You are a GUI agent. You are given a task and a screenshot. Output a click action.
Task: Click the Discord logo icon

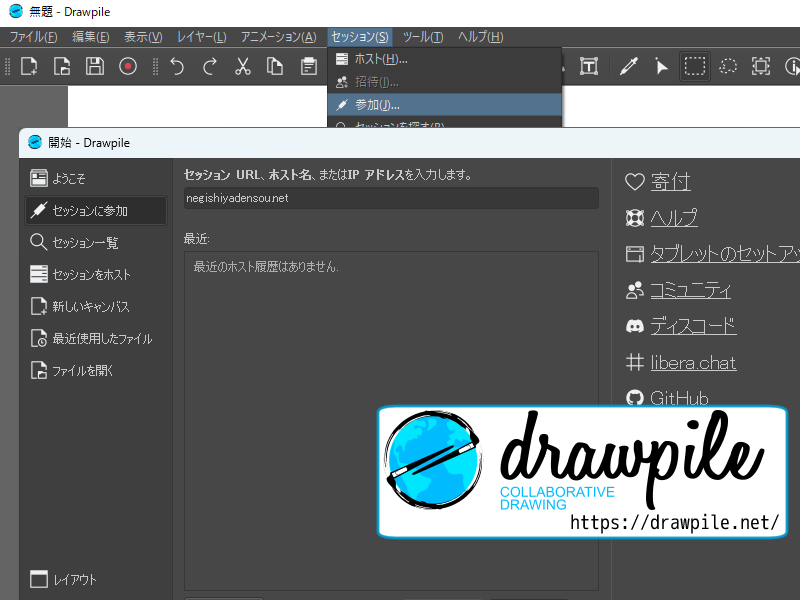tap(635, 326)
